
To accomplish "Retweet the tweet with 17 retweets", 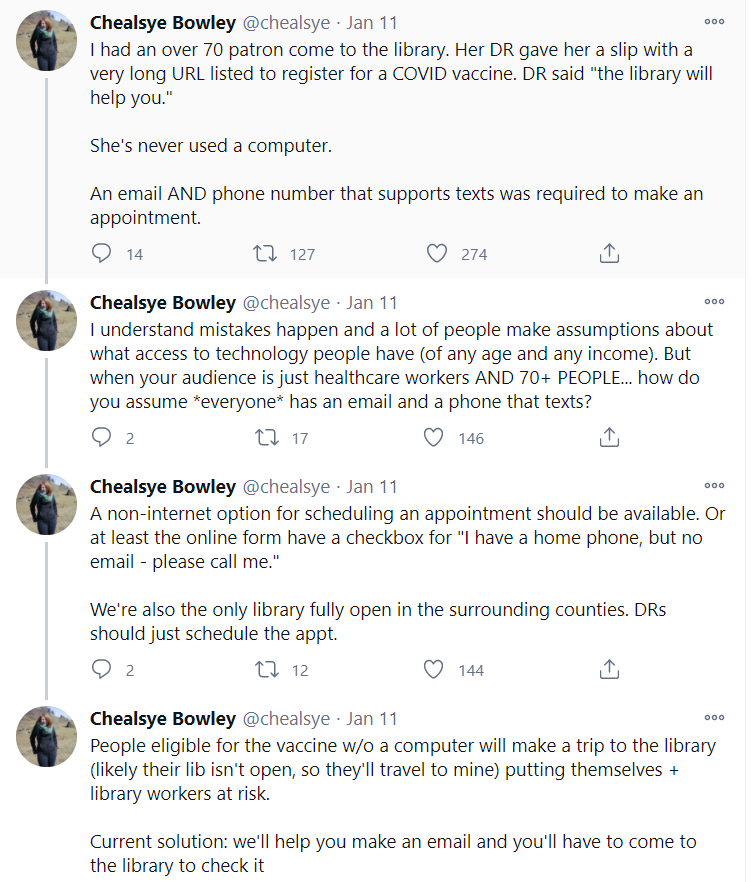I will coord(266,438).
